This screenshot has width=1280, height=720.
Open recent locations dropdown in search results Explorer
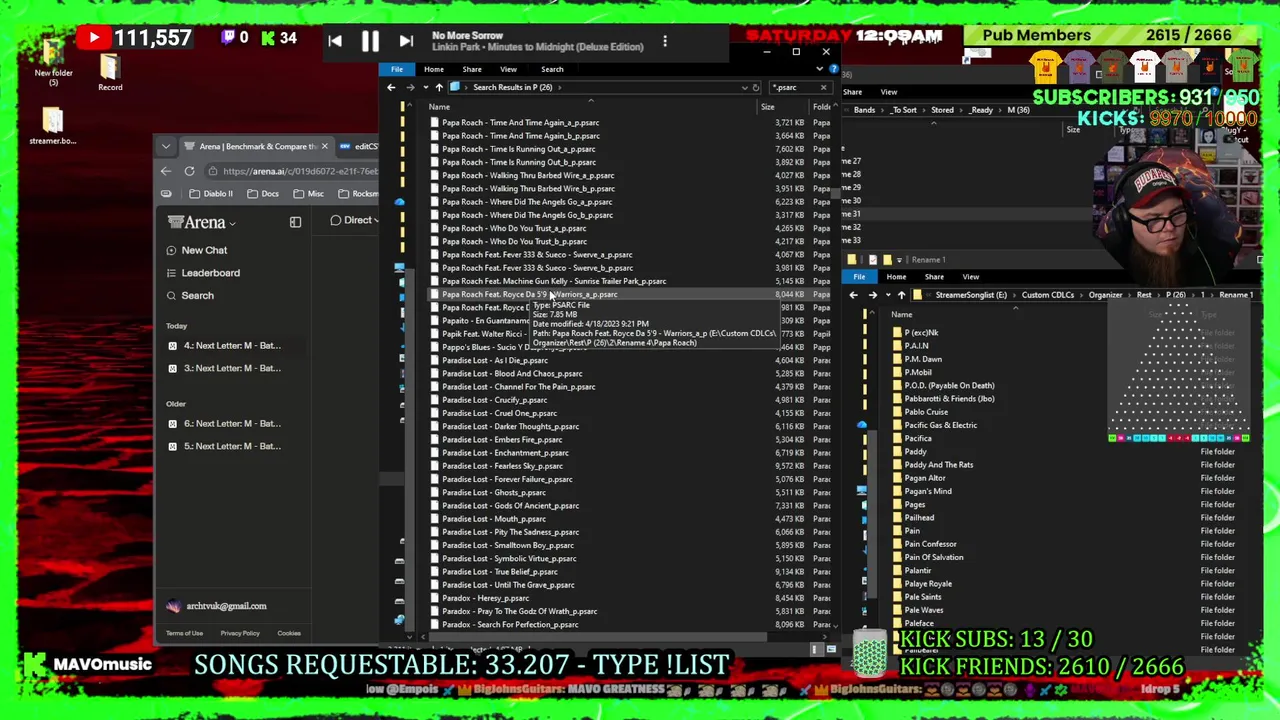click(424, 87)
